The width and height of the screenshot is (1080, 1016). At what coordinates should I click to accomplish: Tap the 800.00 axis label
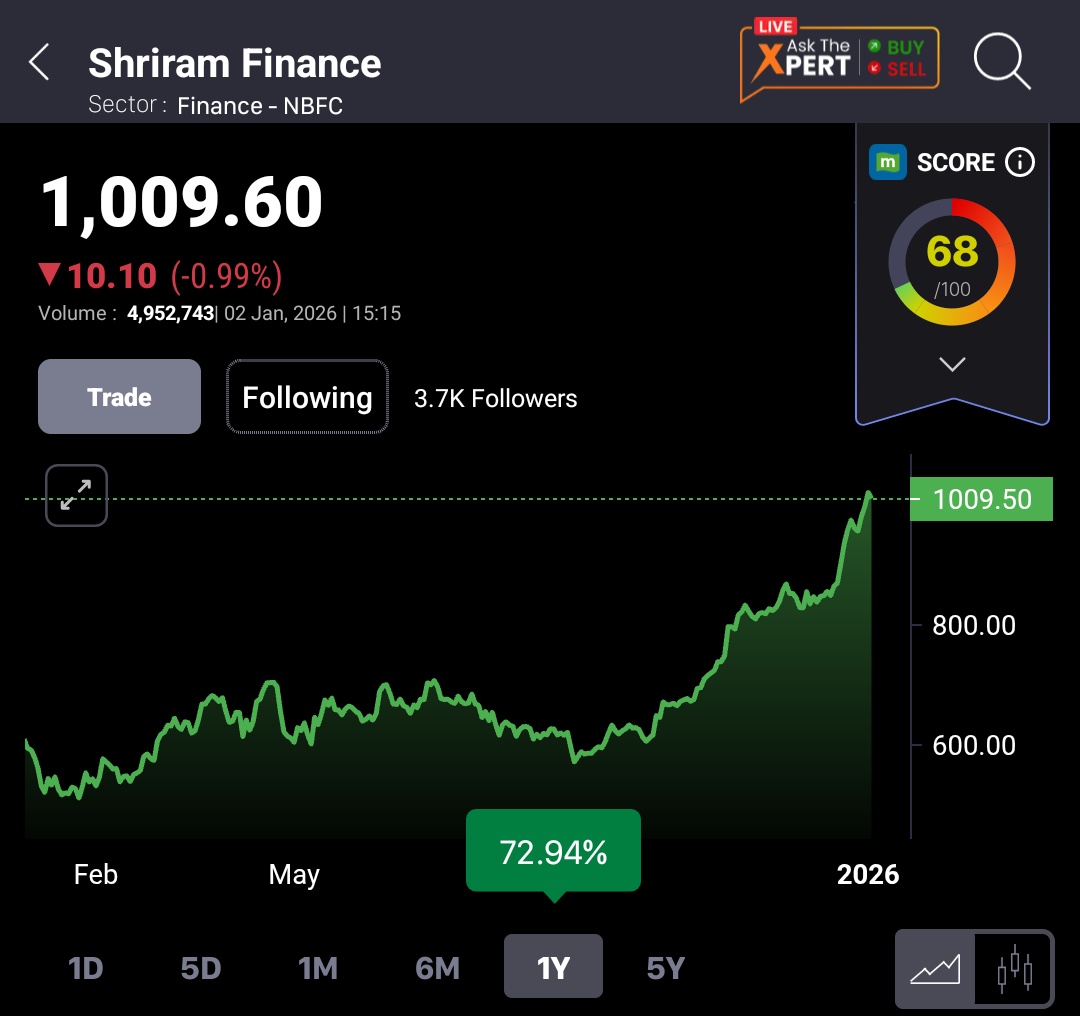pyautogui.click(x=974, y=625)
